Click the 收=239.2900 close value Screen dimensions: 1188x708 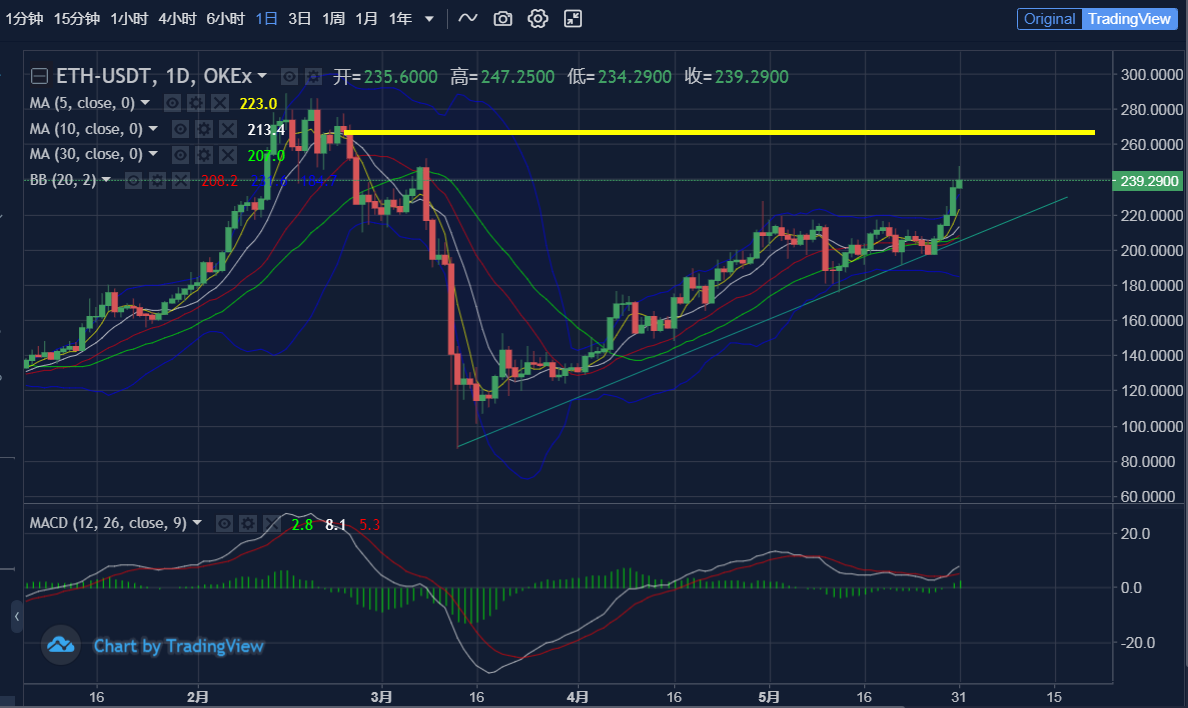(x=736, y=77)
